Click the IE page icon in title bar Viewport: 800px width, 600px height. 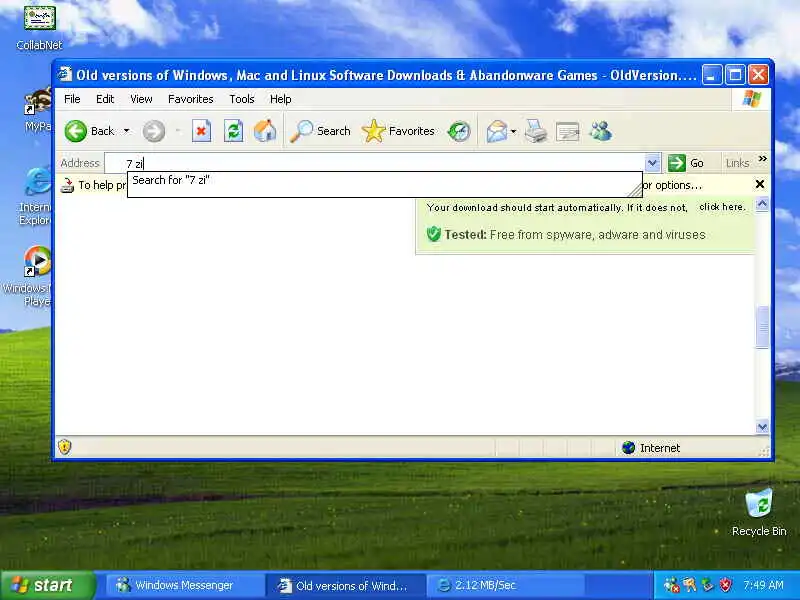[65, 74]
